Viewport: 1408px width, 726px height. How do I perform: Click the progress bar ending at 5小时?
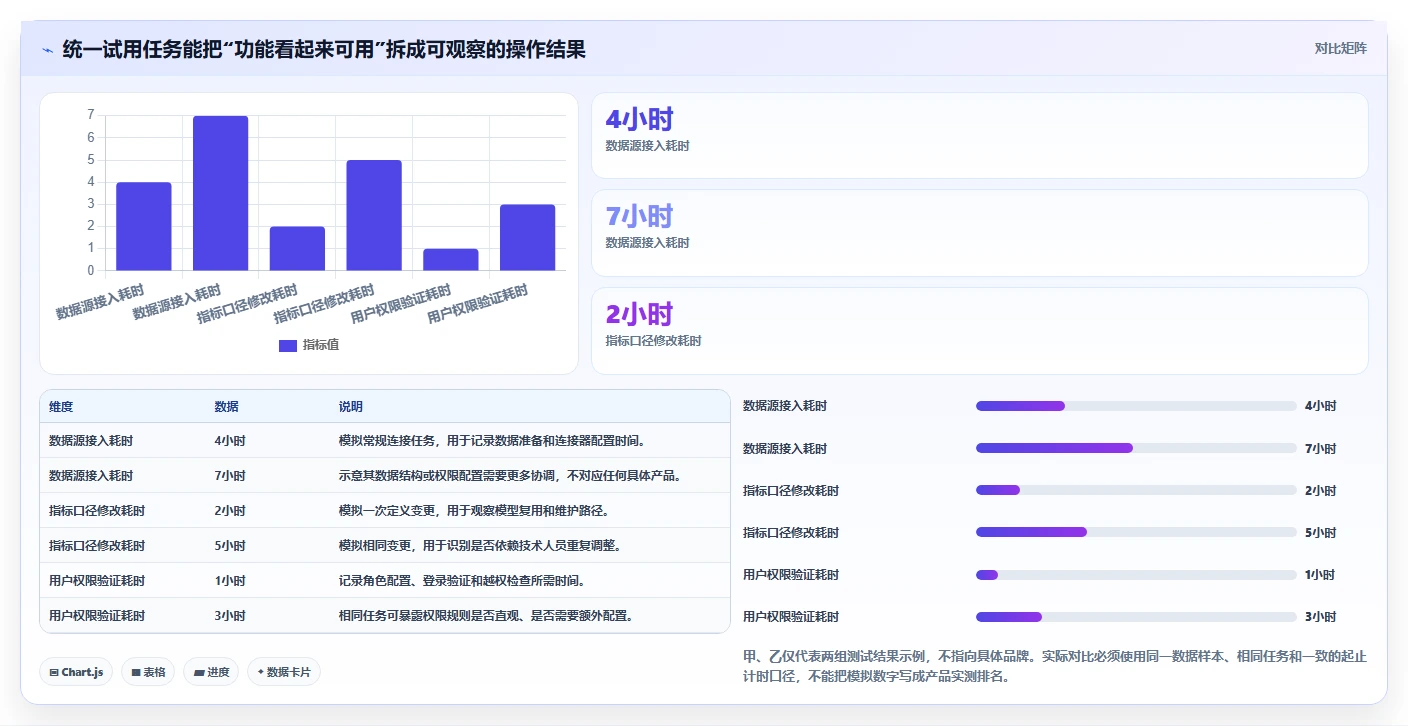tap(1136, 532)
